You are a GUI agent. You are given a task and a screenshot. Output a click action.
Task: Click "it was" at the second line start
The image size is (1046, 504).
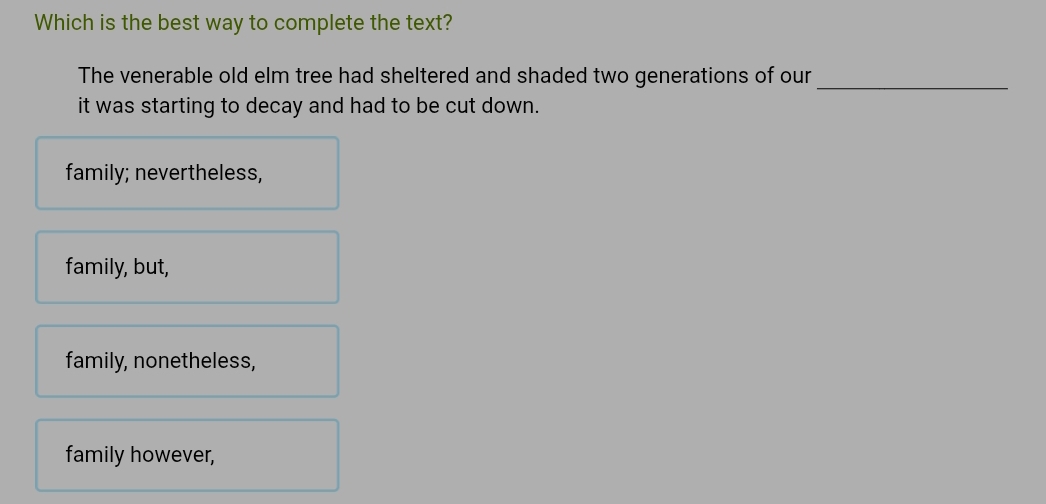(106, 106)
